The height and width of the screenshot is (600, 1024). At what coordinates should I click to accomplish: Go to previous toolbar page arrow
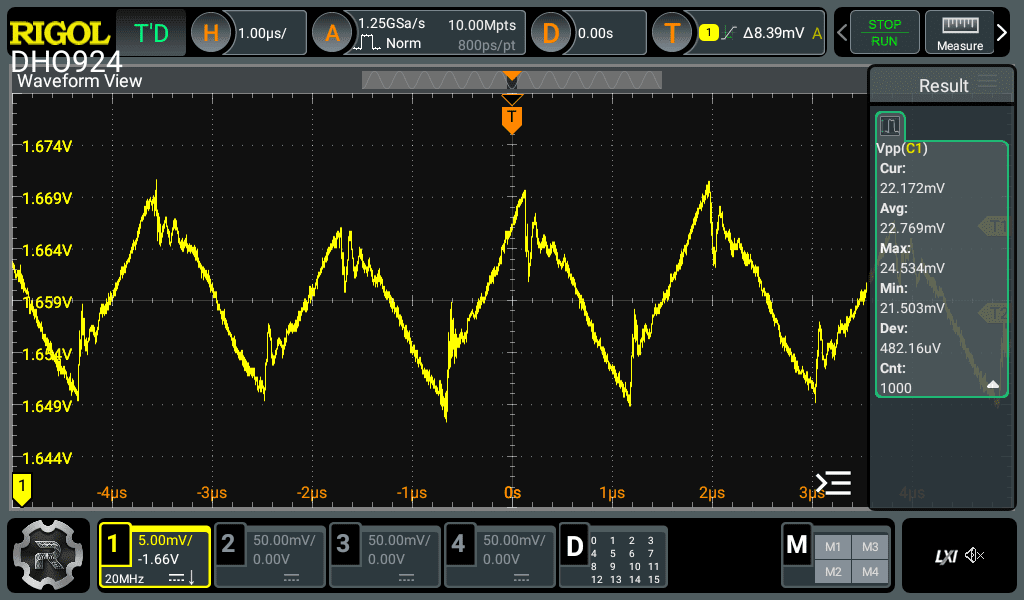click(x=842, y=33)
